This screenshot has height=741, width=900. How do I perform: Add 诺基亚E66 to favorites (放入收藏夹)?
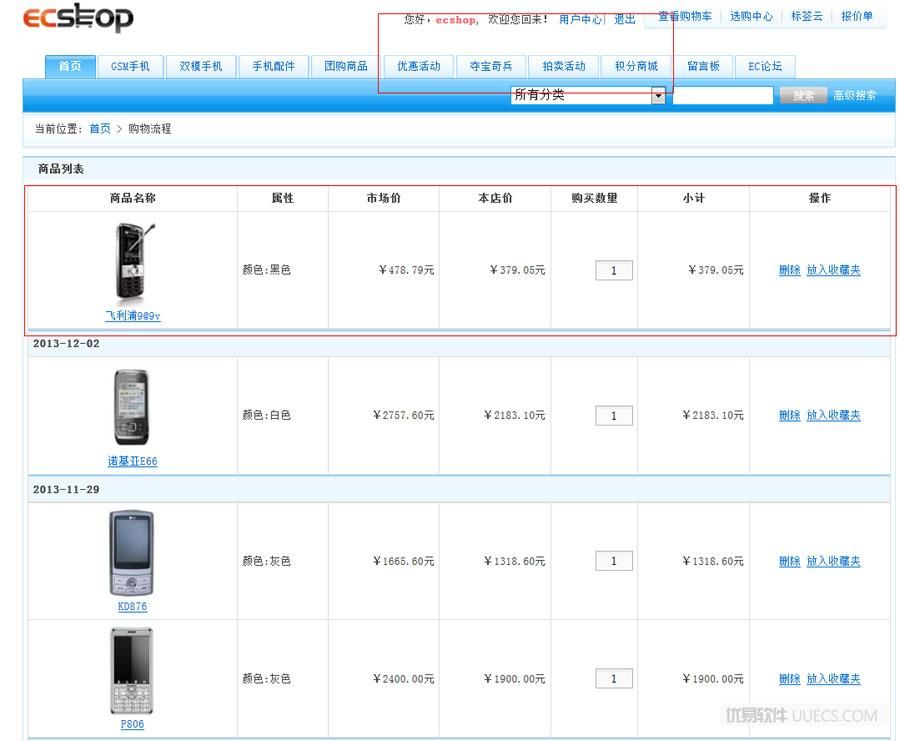[833, 415]
